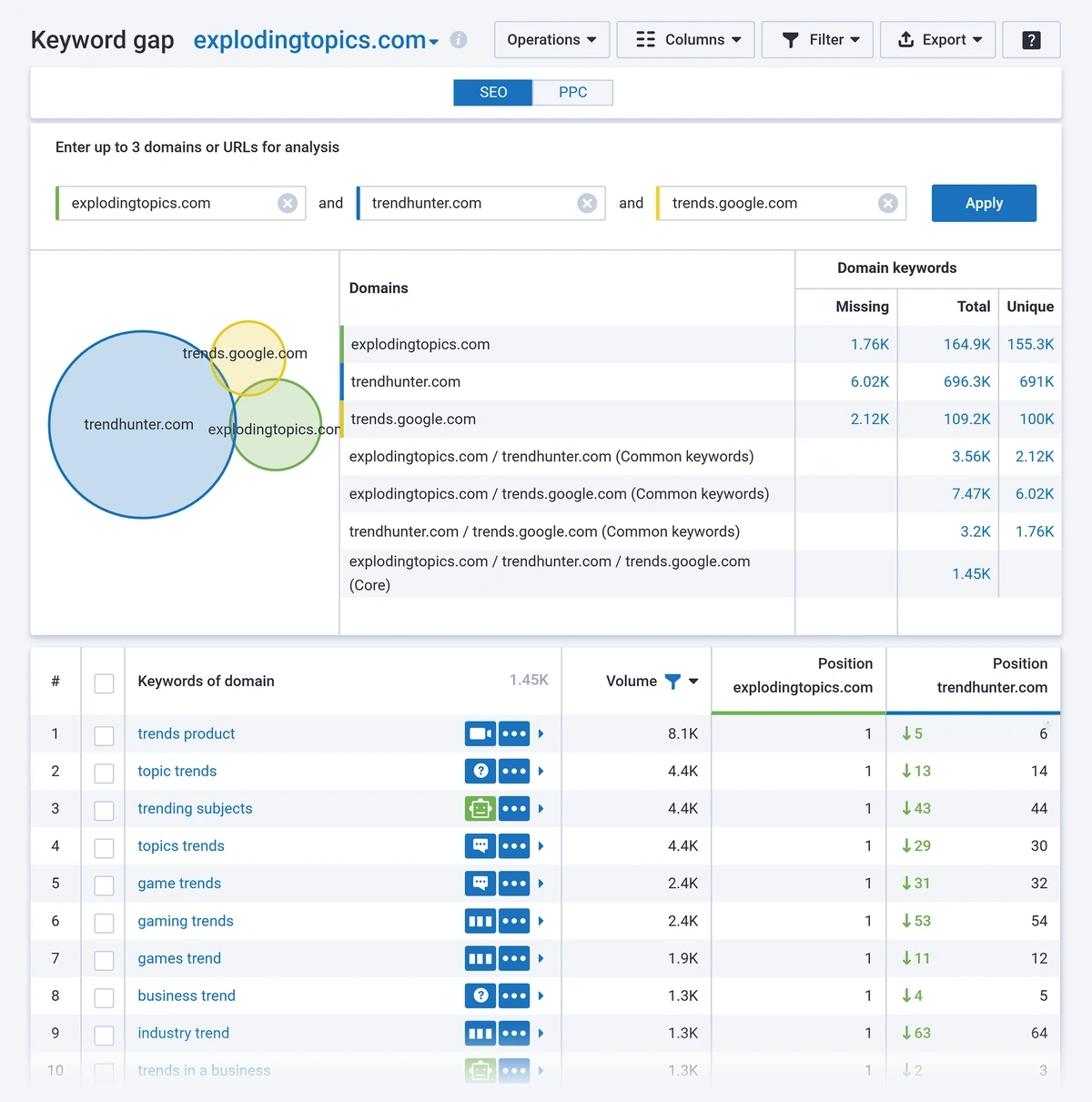Open the Export dropdown
Viewport: 1092px width, 1102px height.
[937, 40]
